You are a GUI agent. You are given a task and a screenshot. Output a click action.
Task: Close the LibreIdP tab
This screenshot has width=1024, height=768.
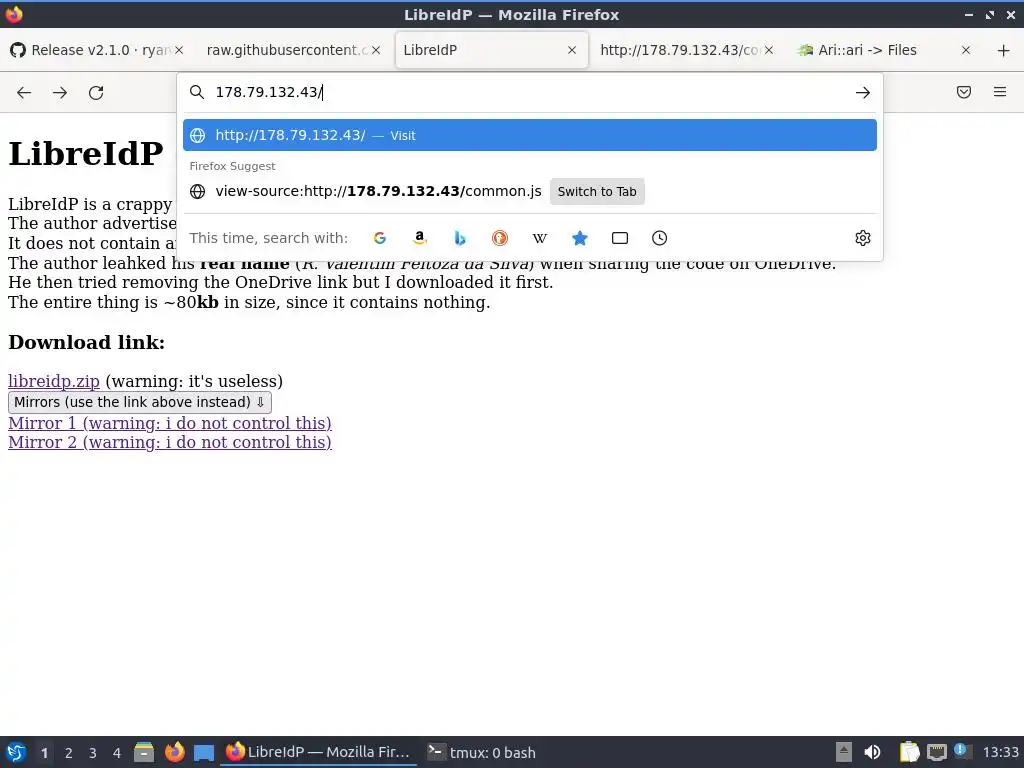(x=572, y=50)
